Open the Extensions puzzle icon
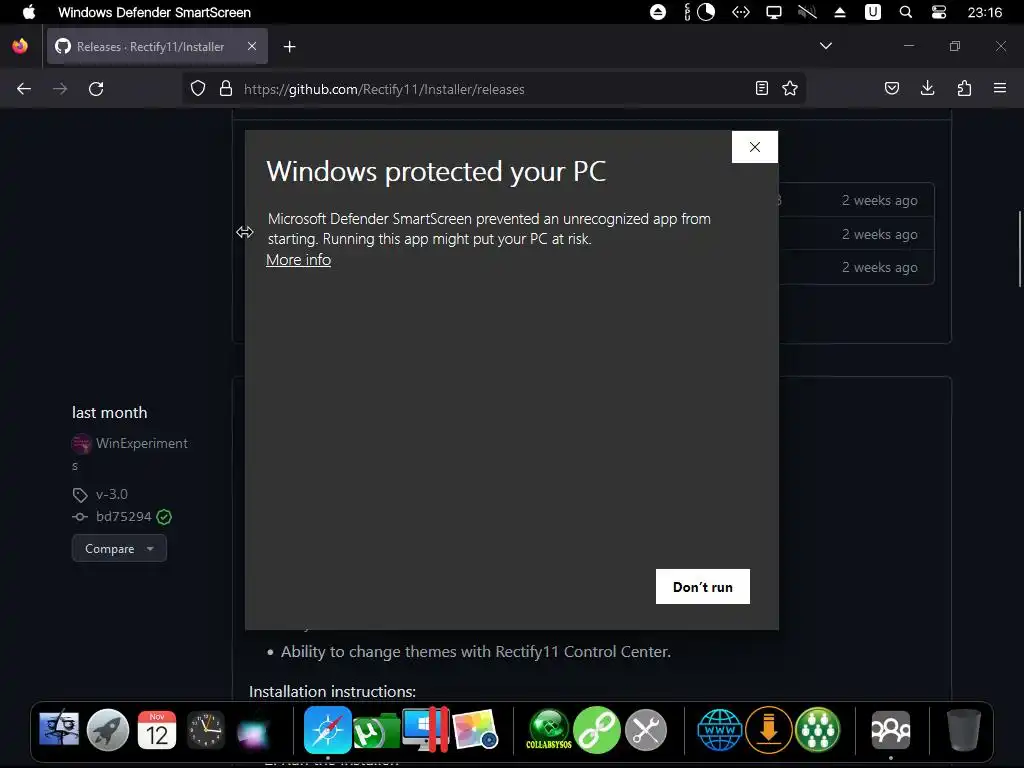1024x768 pixels. (x=964, y=88)
